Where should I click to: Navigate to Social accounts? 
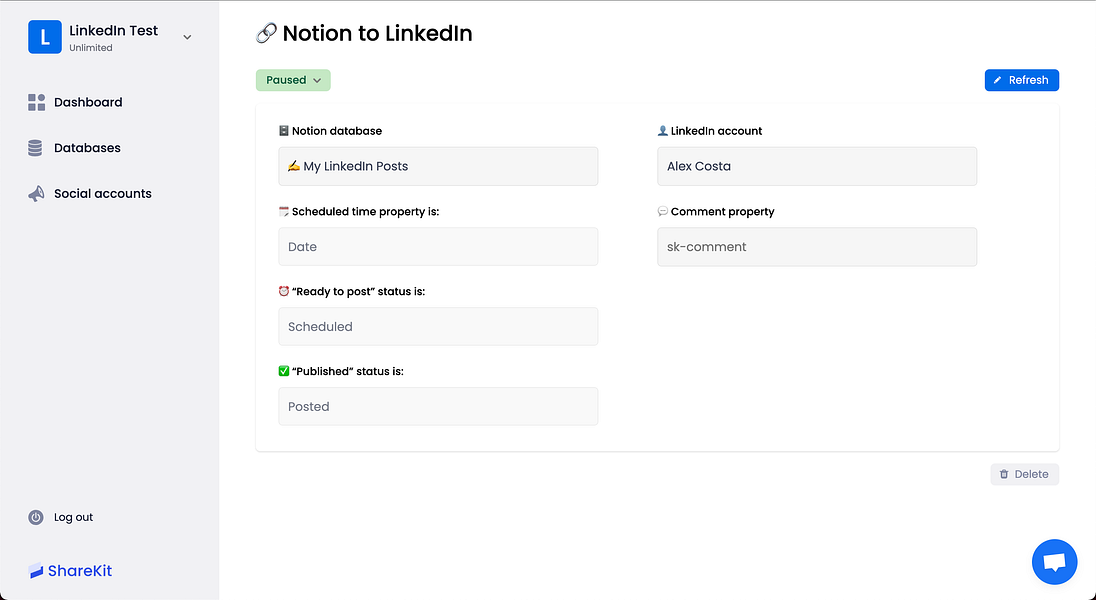[102, 194]
